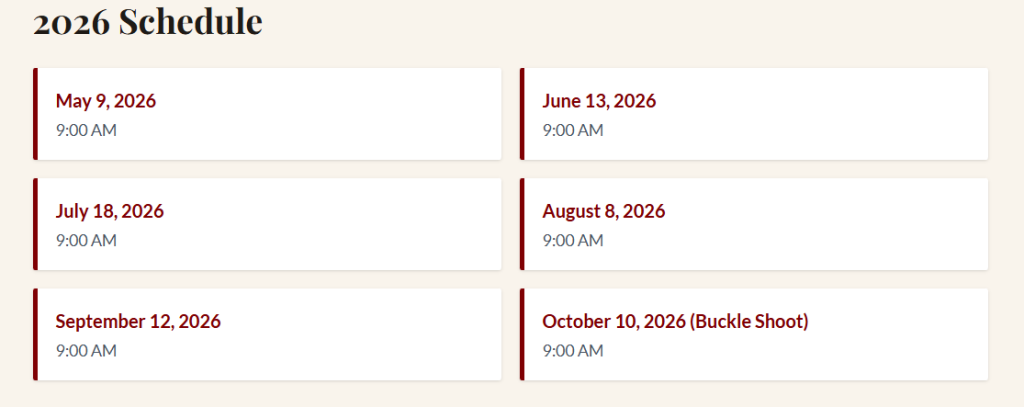Click the red accent bar on October 10 card
This screenshot has height=407, width=1024.
[x=522, y=334]
